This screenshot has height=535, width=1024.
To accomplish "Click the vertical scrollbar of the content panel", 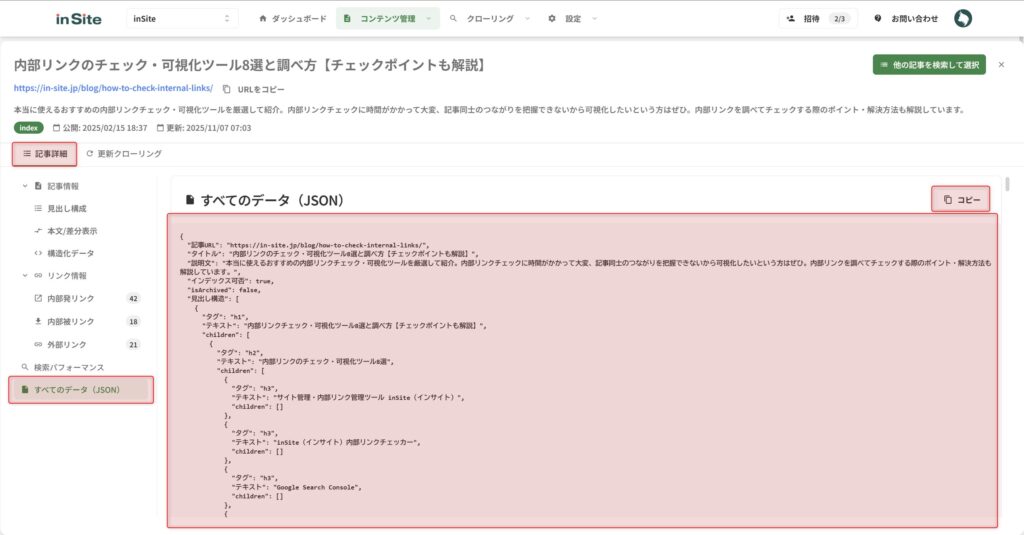I will pos(1008,184).
